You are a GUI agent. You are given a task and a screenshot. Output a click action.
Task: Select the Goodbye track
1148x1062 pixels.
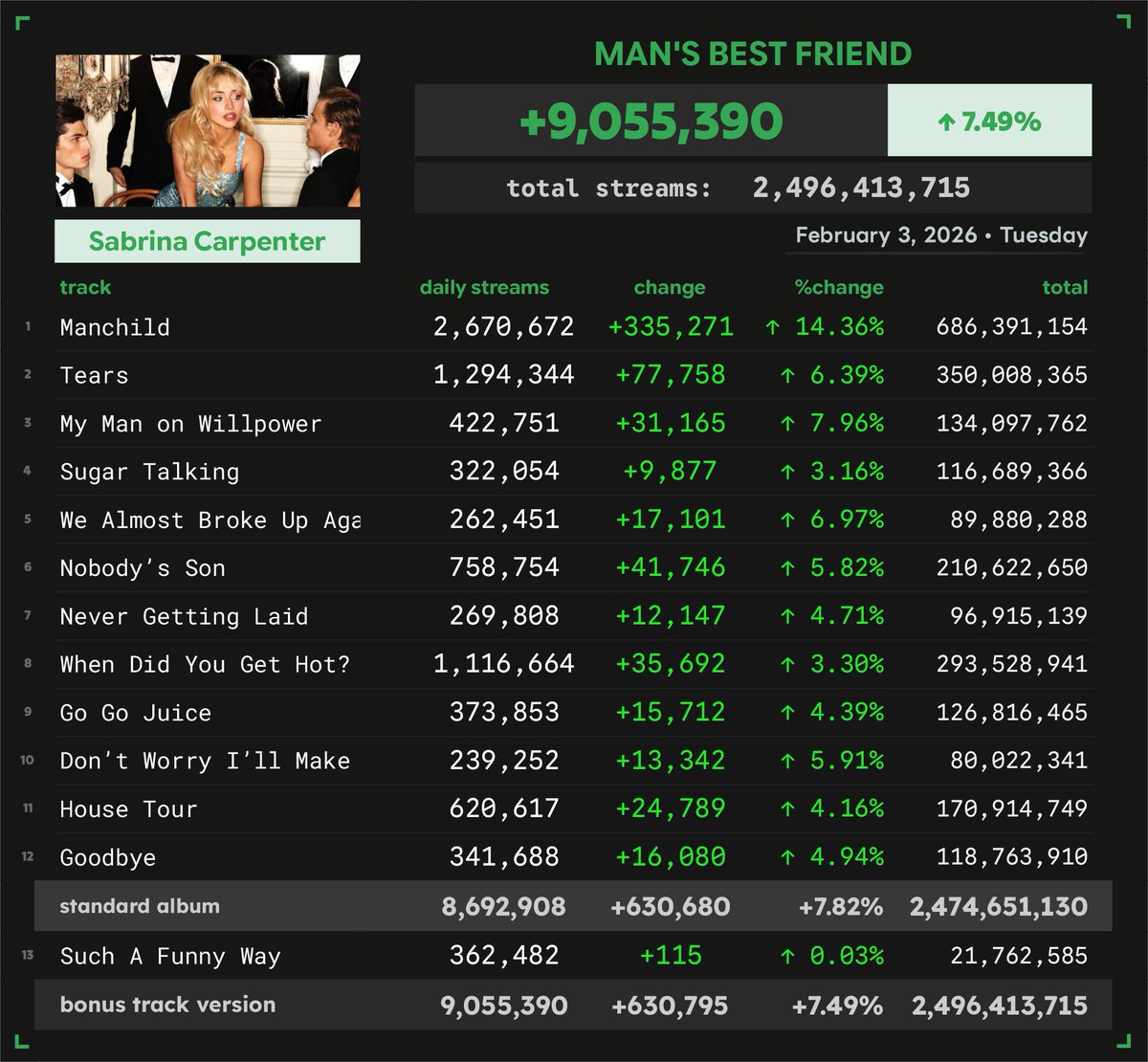(x=107, y=858)
